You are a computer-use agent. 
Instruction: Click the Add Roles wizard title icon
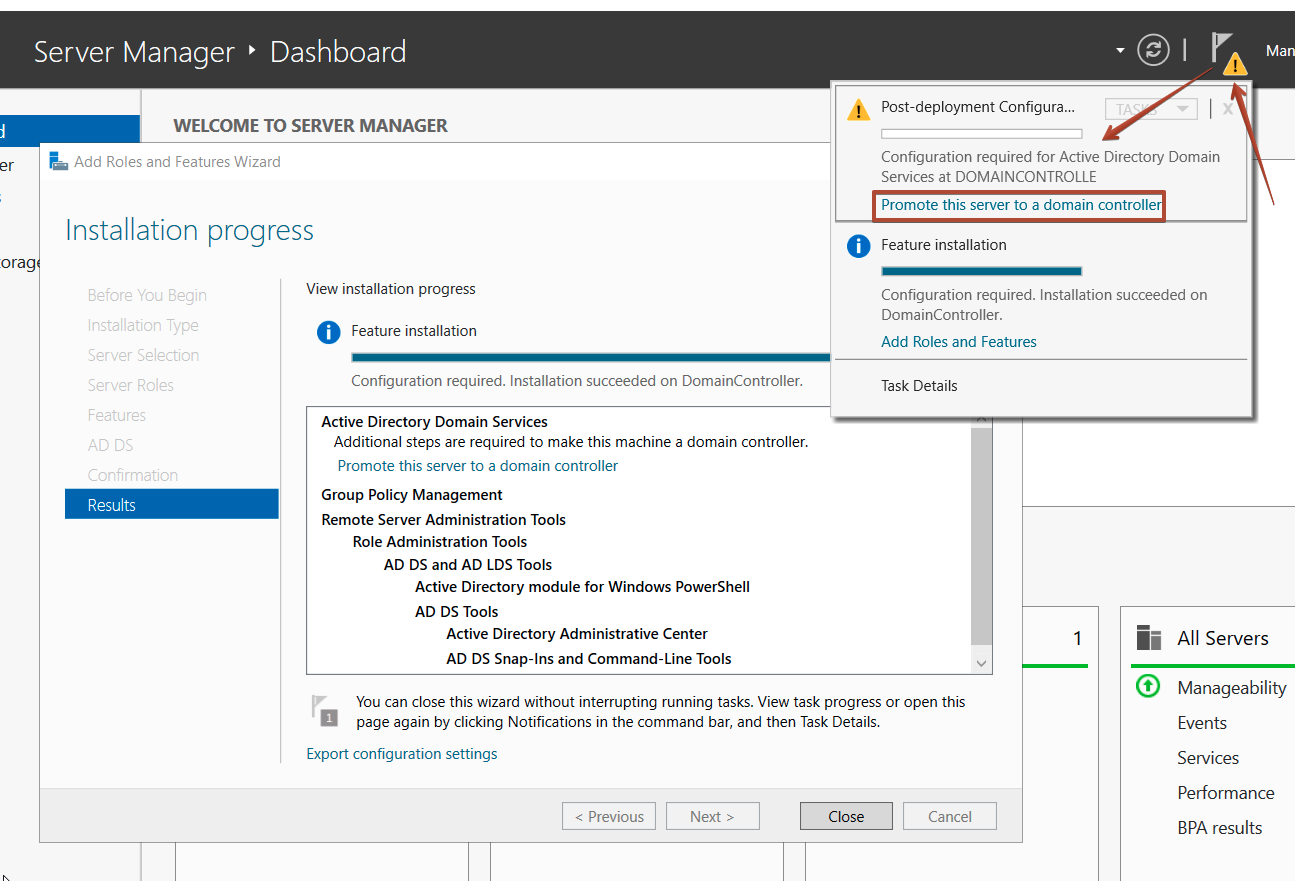click(59, 161)
